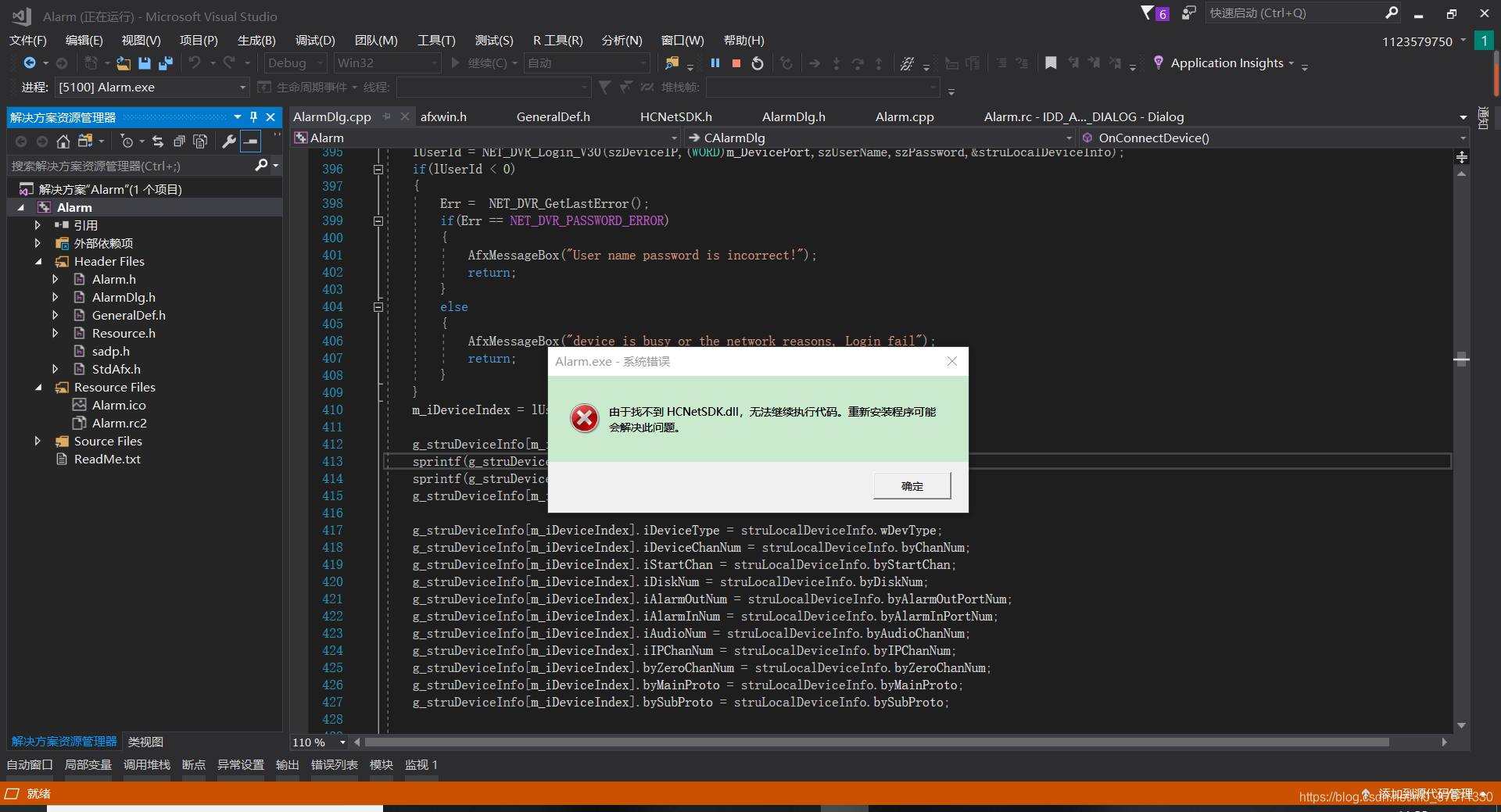Collapse the outlining at line 399
This screenshot has width=1501, height=812.
coord(378,221)
